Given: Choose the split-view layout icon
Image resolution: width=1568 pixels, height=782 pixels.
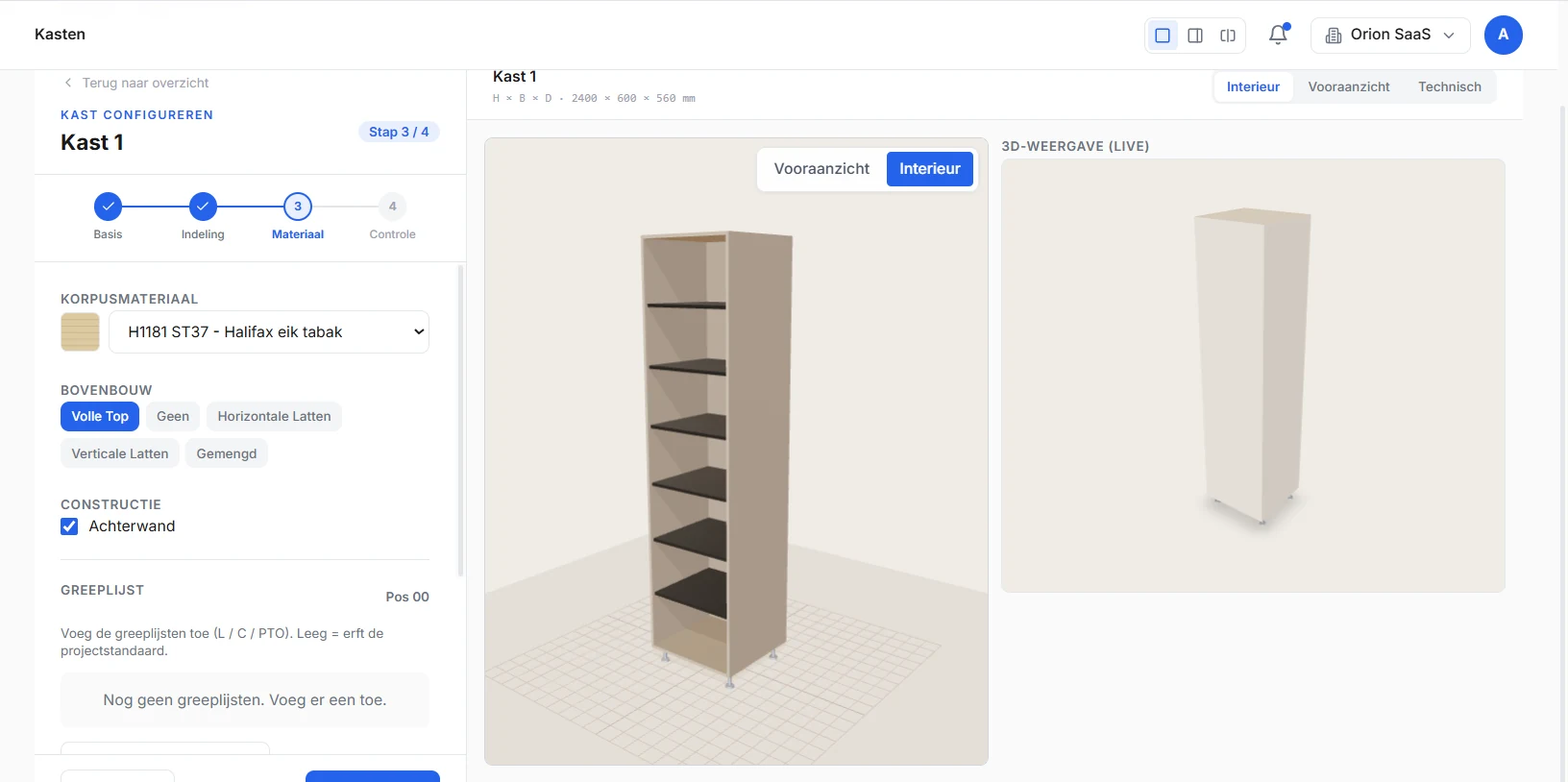Looking at the screenshot, I should pyautogui.click(x=1228, y=36).
